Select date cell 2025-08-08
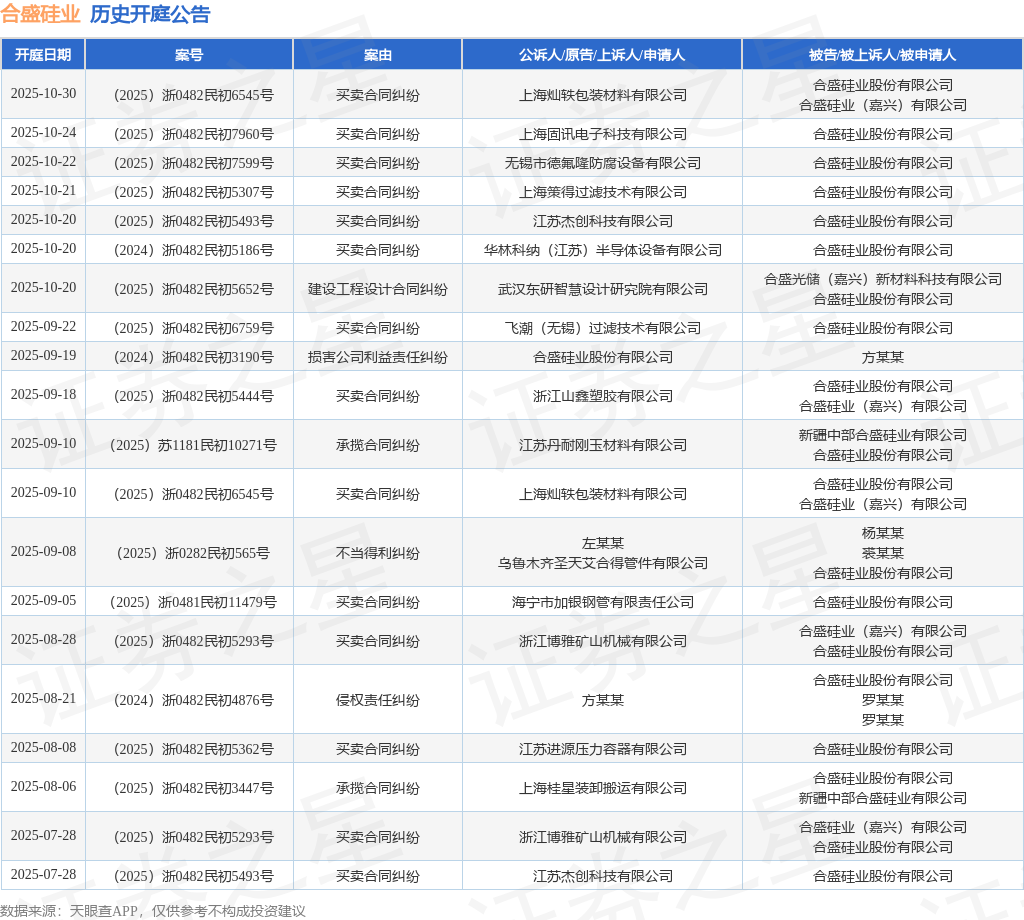Image resolution: width=1024 pixels, height=920 pixels. point(43,747)
